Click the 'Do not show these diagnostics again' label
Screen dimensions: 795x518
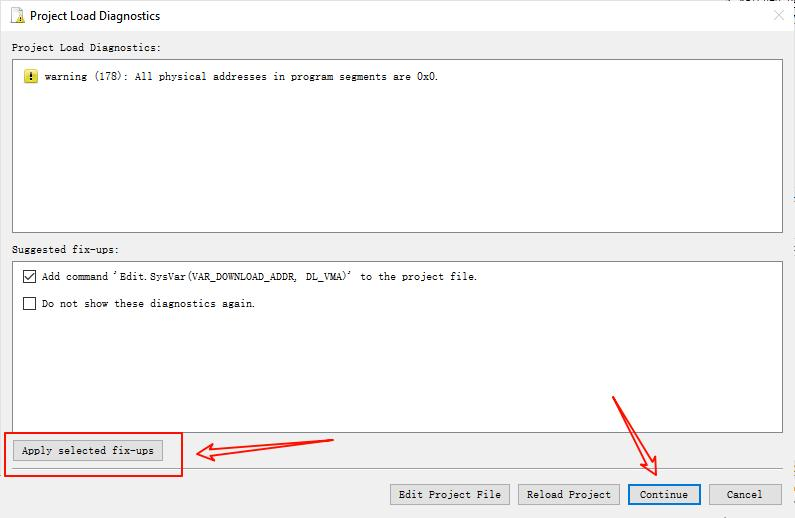click(x=148, y=303)
